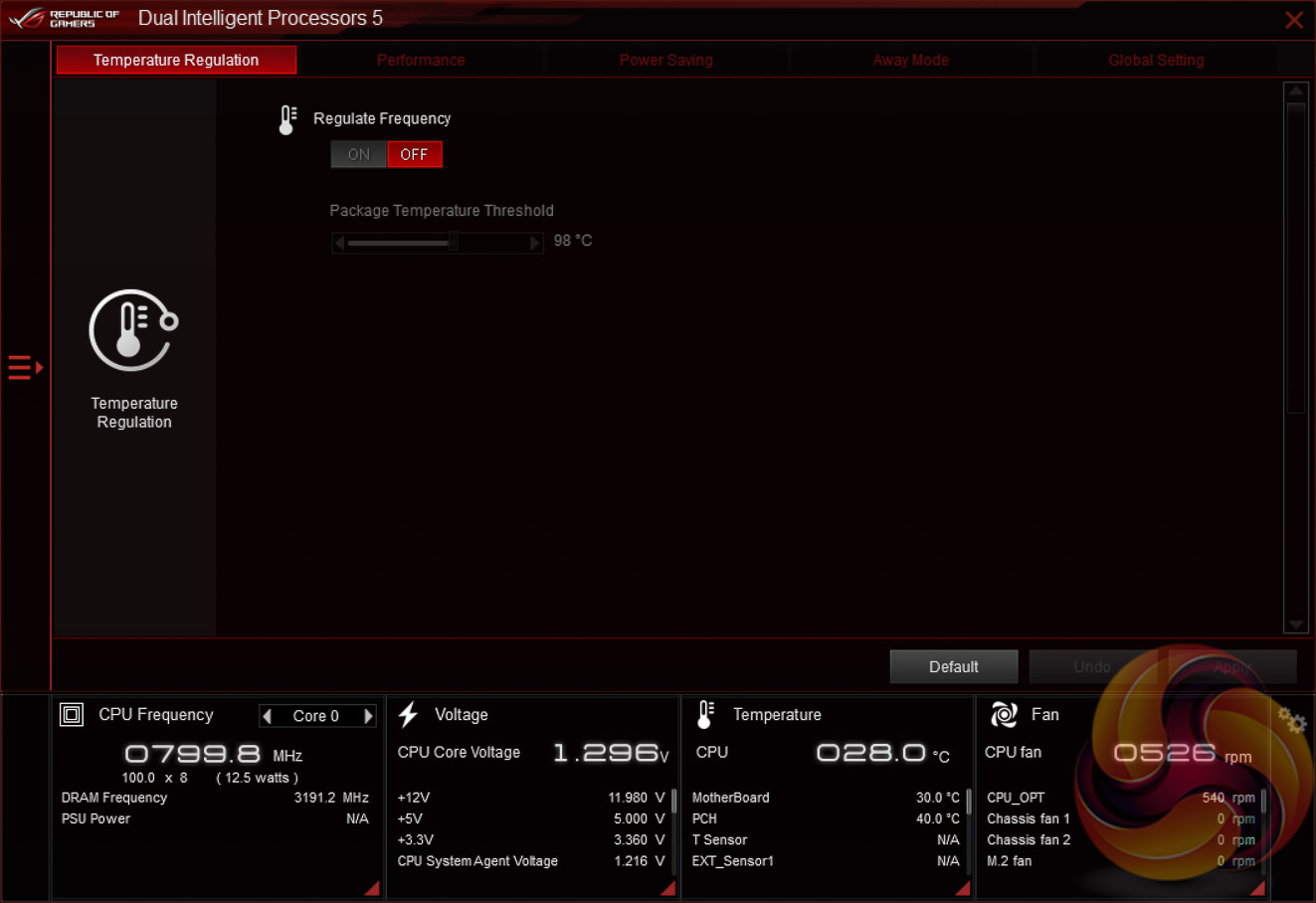Select the next core with the right arrow
This screenshot has width=1316, height=903.
pyautogui.click(x=368, y=716)
